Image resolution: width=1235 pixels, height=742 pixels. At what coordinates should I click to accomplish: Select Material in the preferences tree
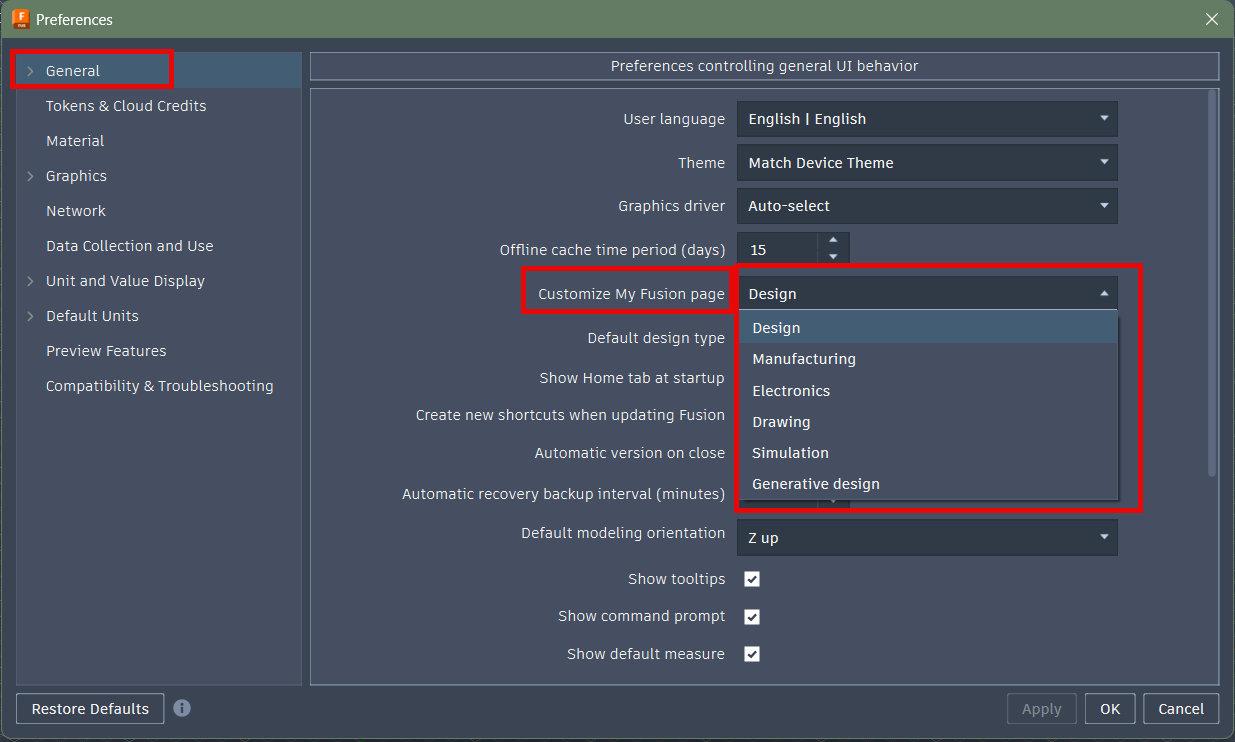[x=75, y=141]
